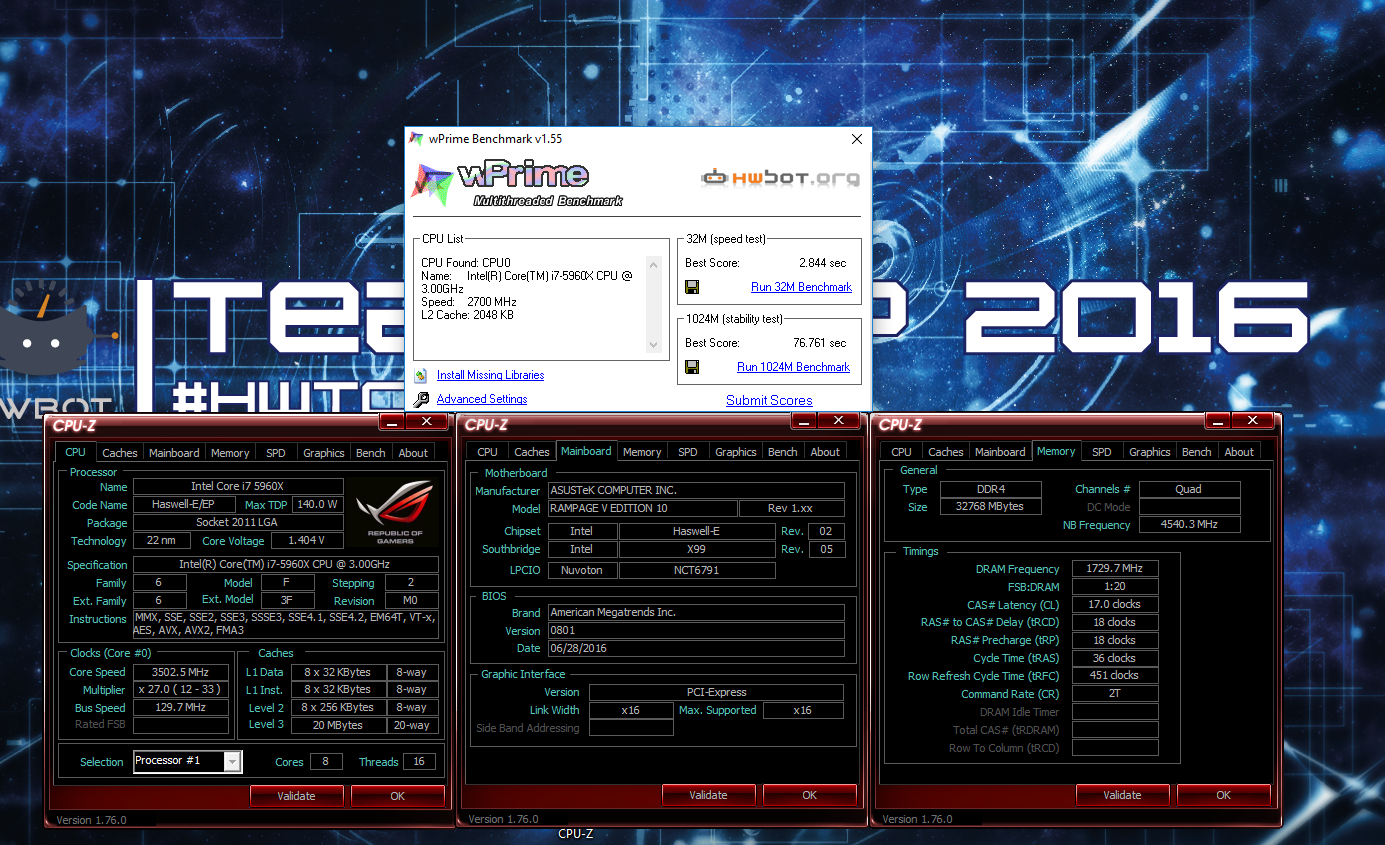
Task: Click the Max TDP value 140.0 W
Action: [x=318, y=505]
